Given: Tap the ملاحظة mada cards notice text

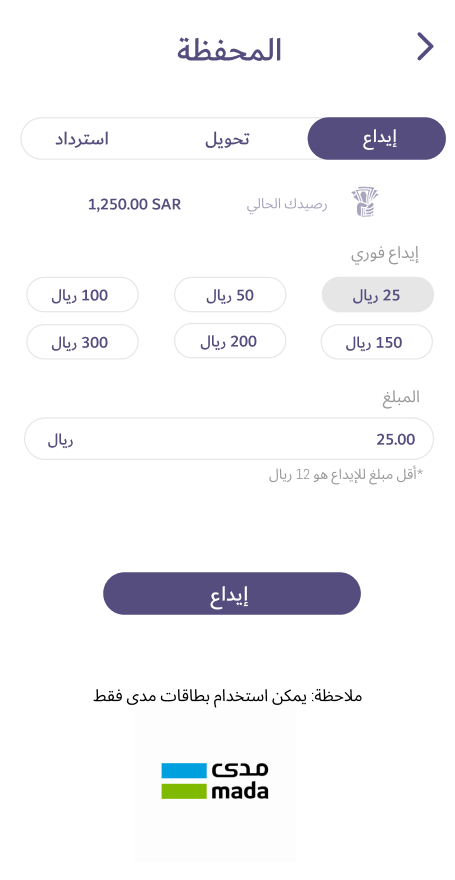Looking at the screenshot, I should (228, 696).
